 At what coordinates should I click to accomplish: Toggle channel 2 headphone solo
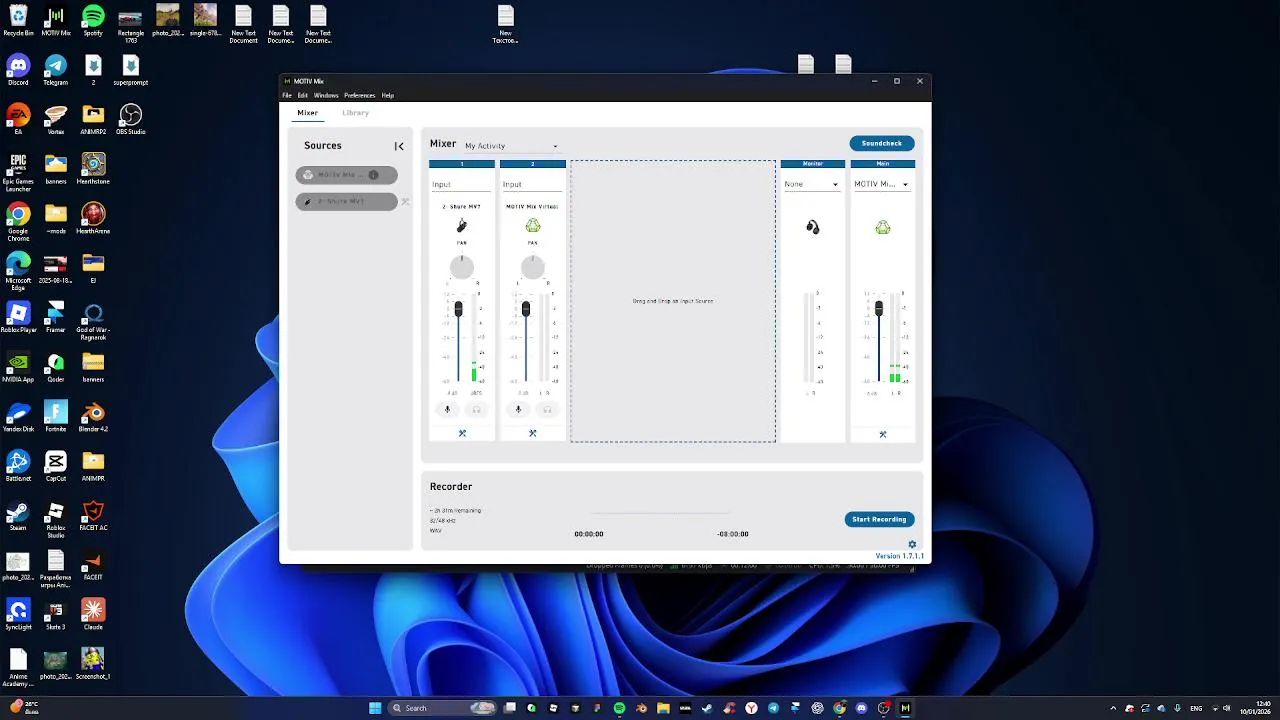[547, 409]
